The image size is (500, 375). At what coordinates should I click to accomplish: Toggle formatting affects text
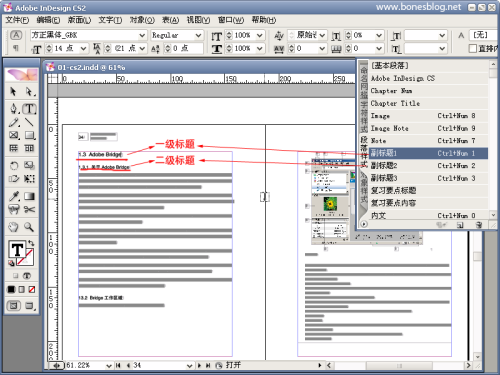pyautogui.click(x=27, y=276)
